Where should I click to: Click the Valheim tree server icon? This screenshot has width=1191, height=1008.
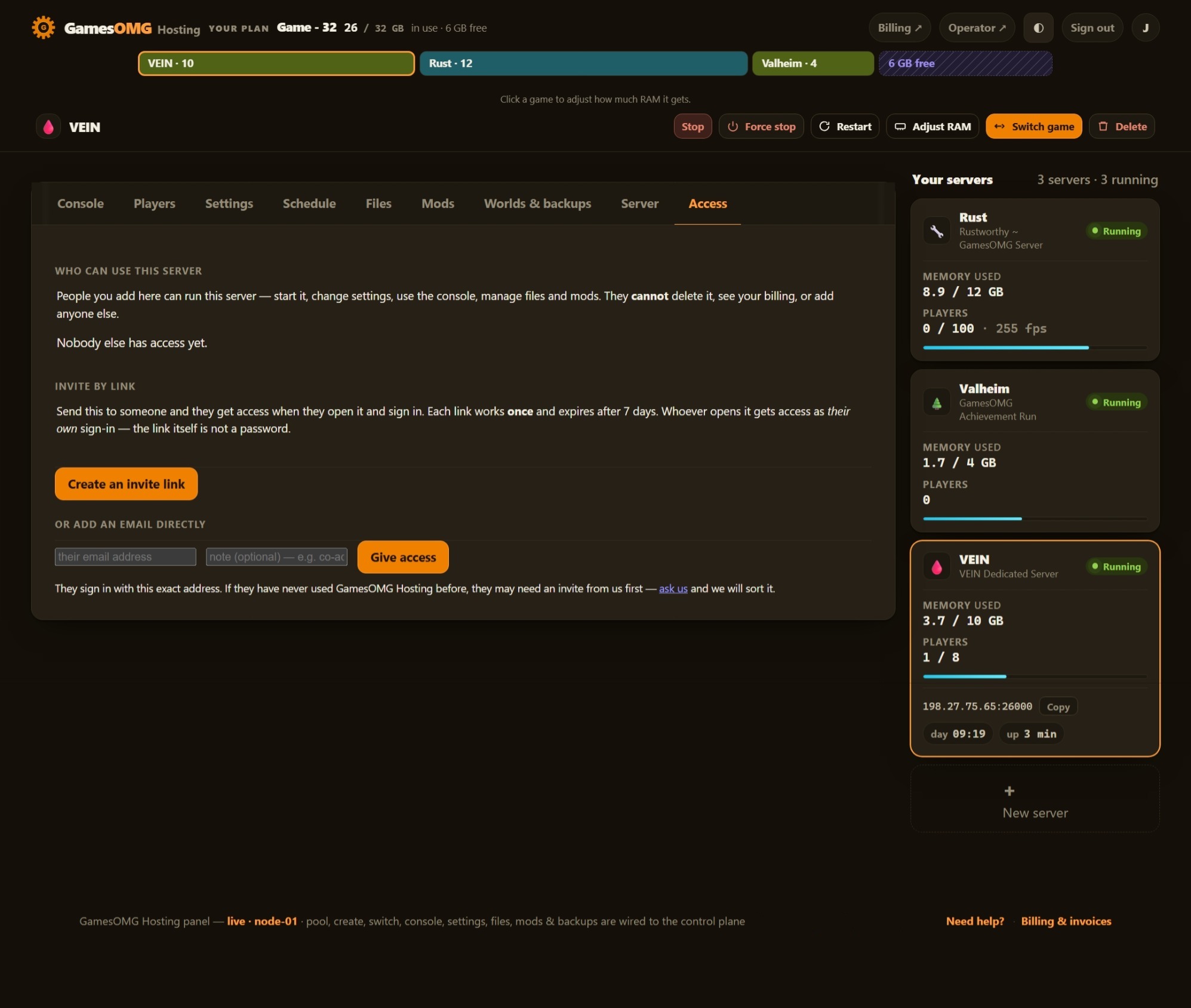click(x=937, y=402)
